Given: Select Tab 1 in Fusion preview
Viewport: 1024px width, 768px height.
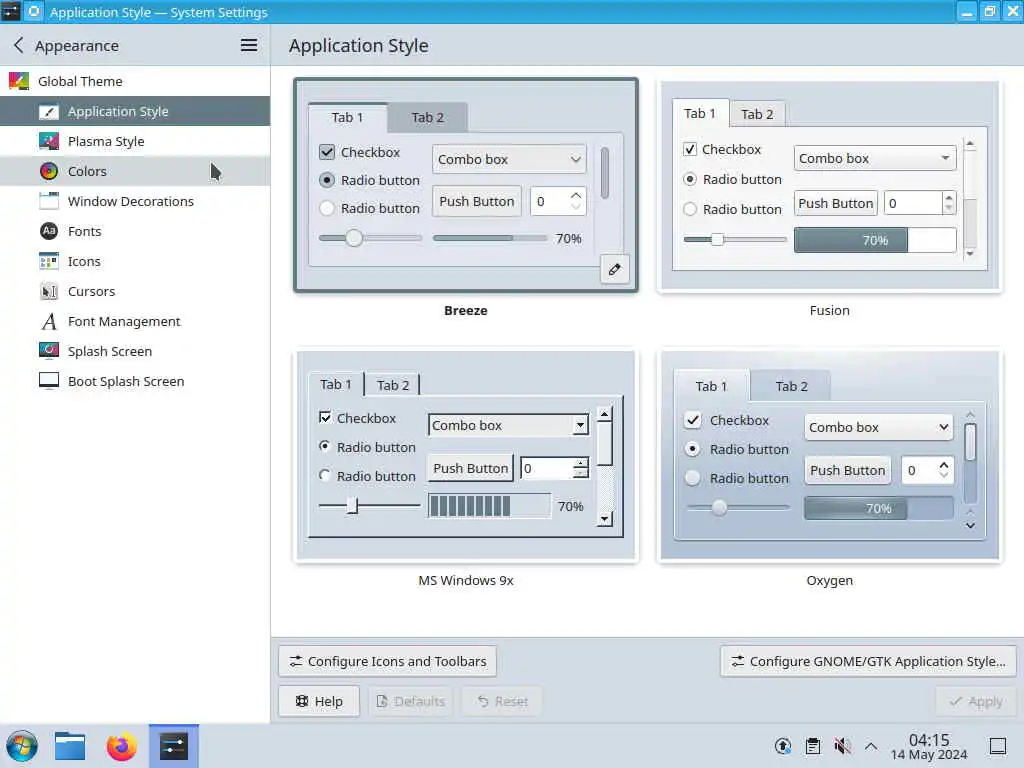Looking at the screenshot, I should click(700, 114).
